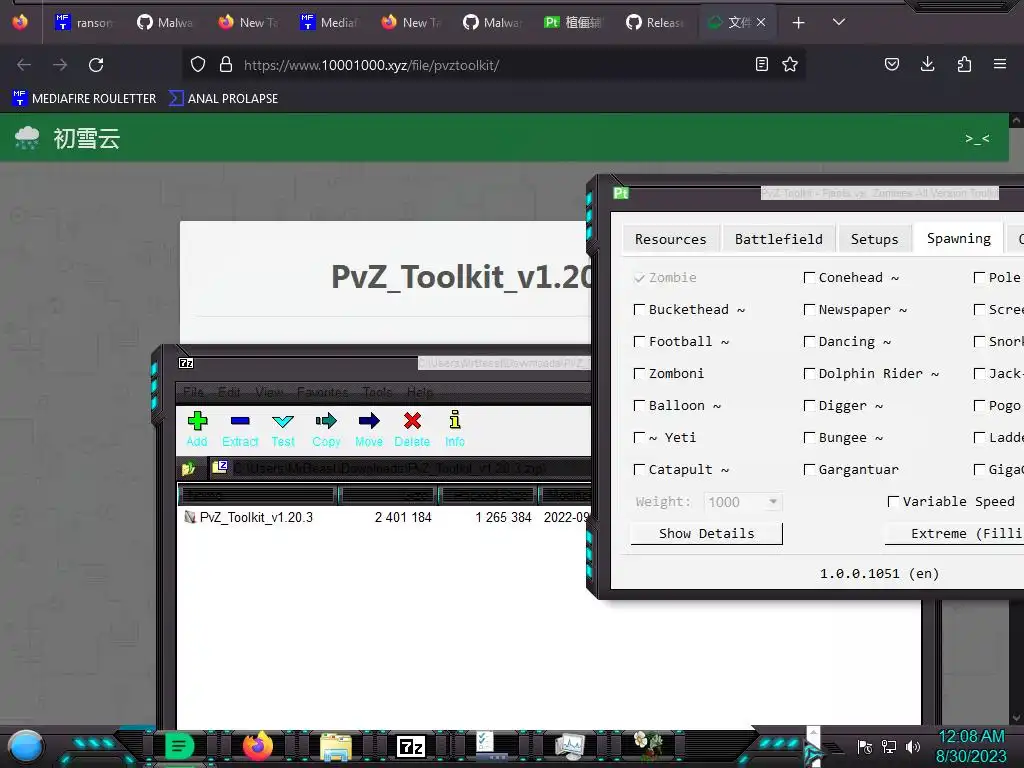Enable the Buckethead zombie checkbox

click(639, 310)
